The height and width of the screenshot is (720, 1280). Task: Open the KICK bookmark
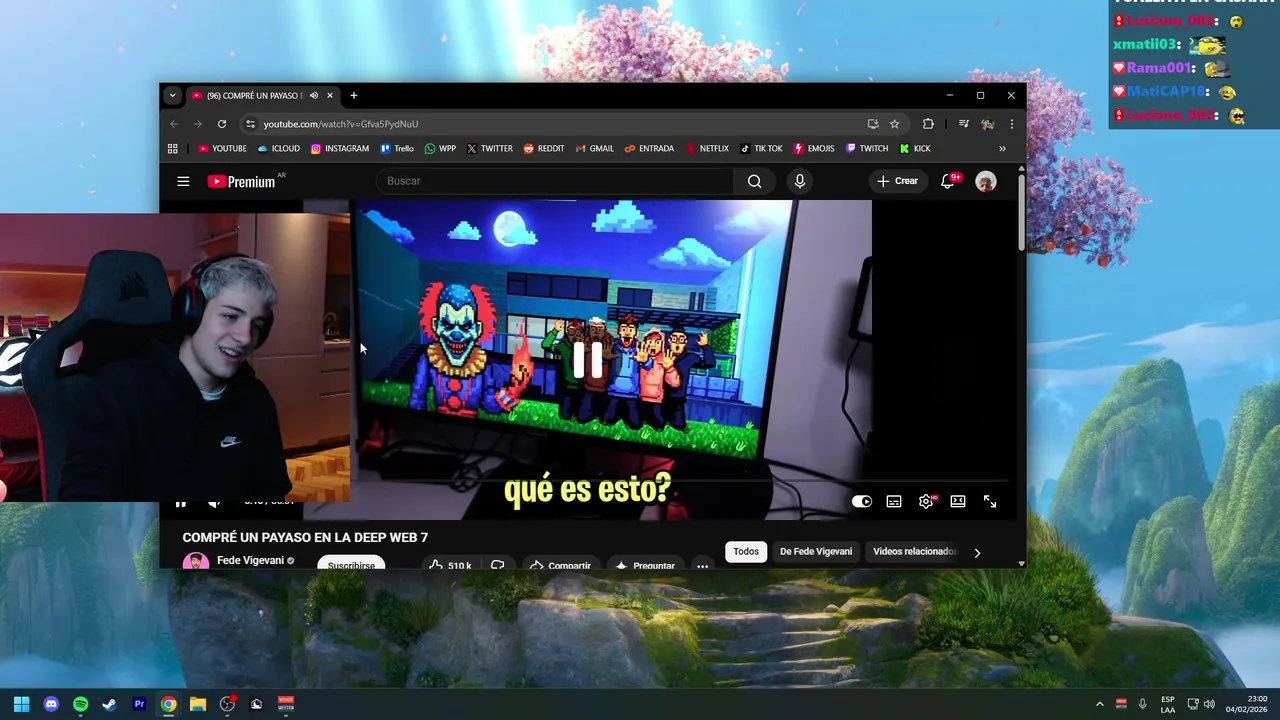(x=915, y=149)
